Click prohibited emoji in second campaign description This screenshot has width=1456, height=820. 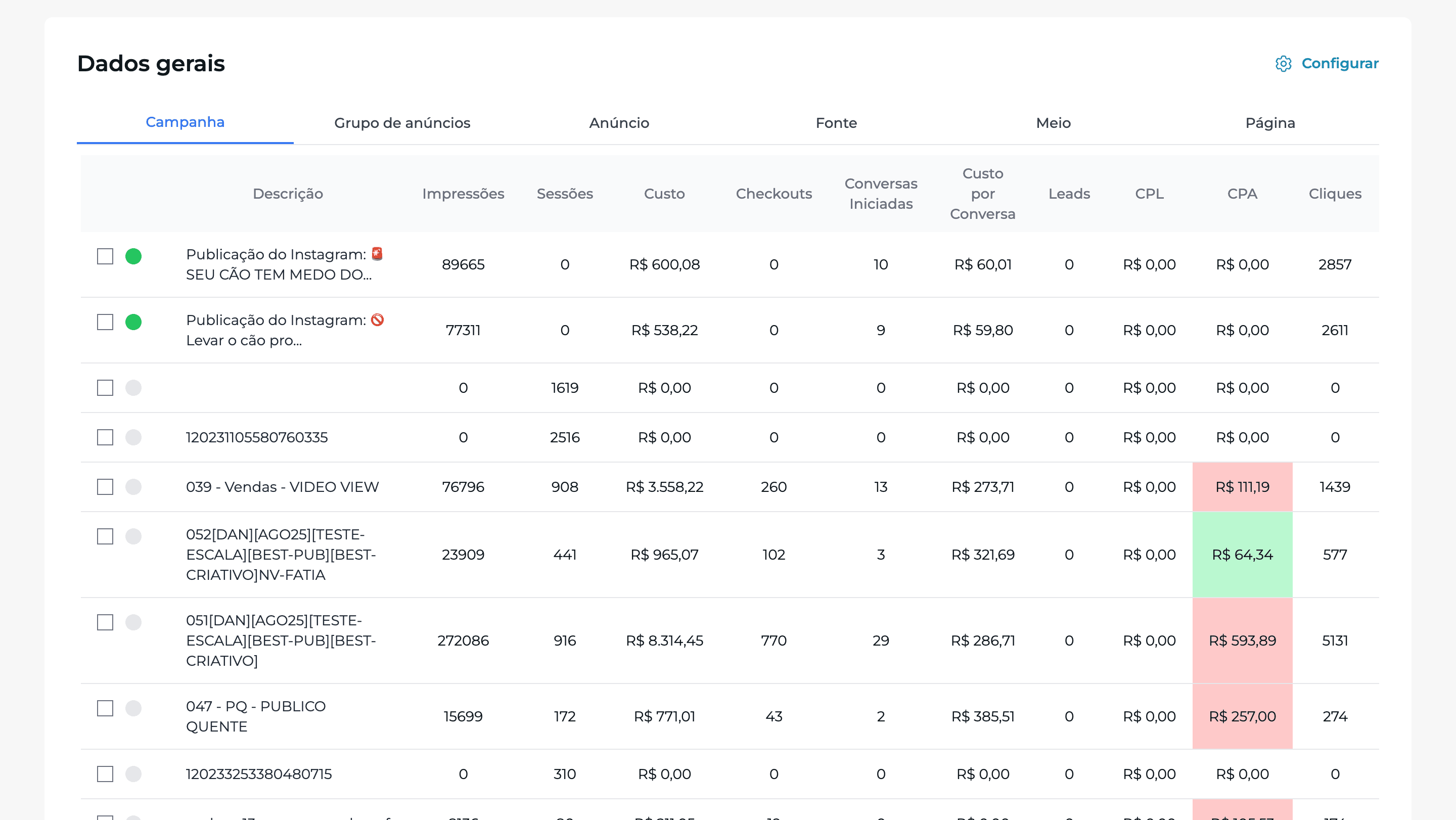pos(377,320)
